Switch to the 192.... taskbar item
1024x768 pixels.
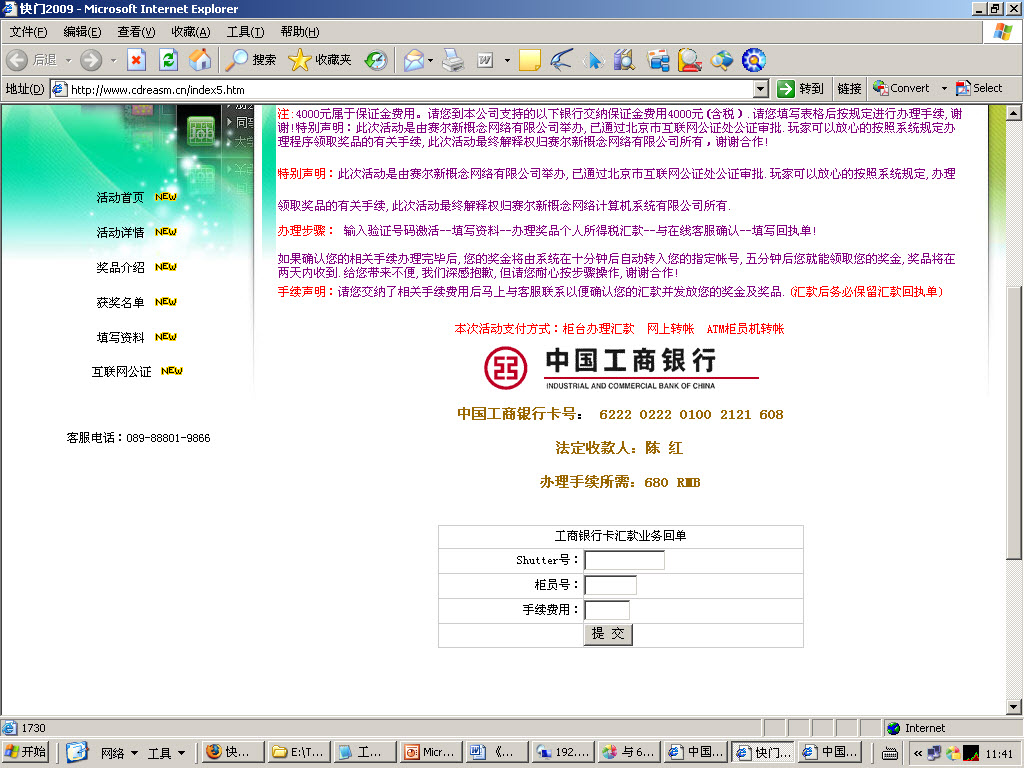click(x=563, y=752)
